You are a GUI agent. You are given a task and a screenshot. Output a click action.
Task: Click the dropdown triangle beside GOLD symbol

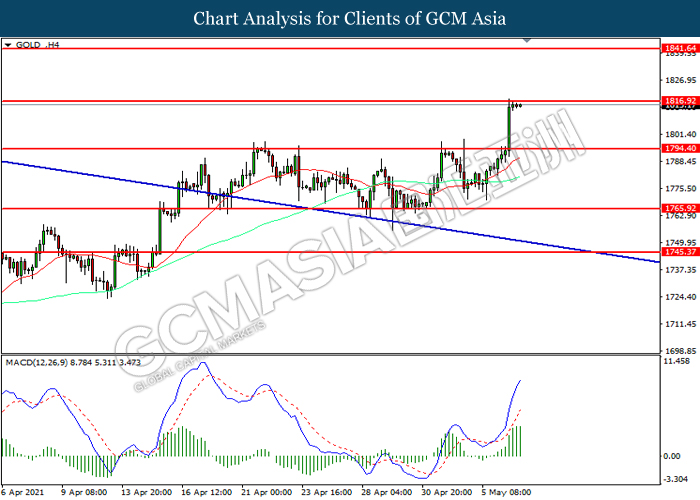coord(8,45)
